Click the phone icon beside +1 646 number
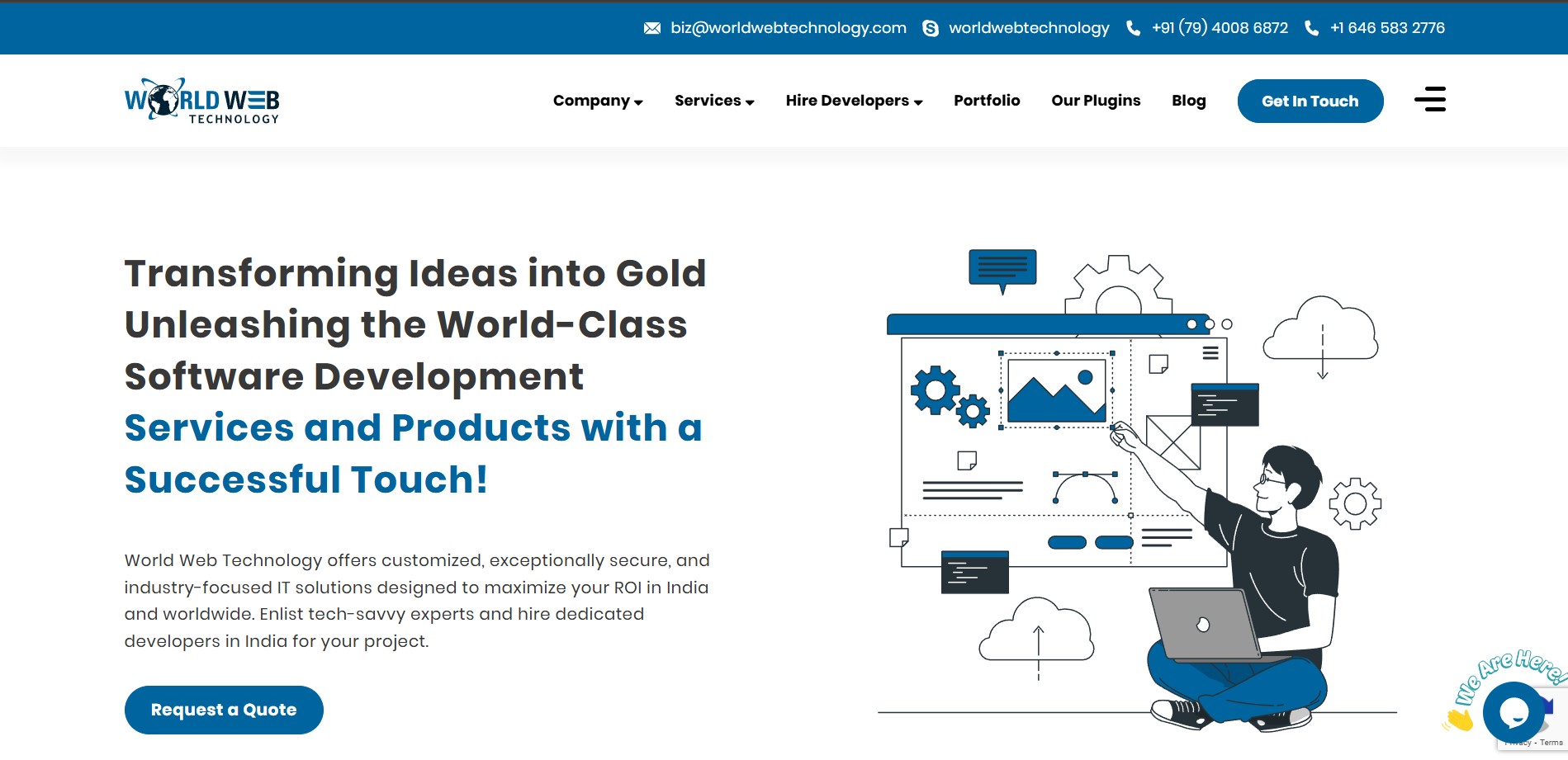 (1311, 28)
